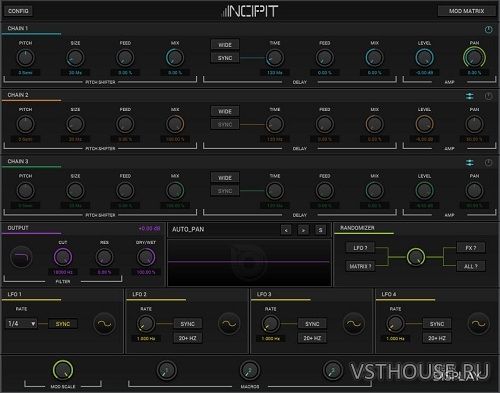Click Chain 1 pitch shifter SIZE knob
500x393 pixels.
click(75, 58)
